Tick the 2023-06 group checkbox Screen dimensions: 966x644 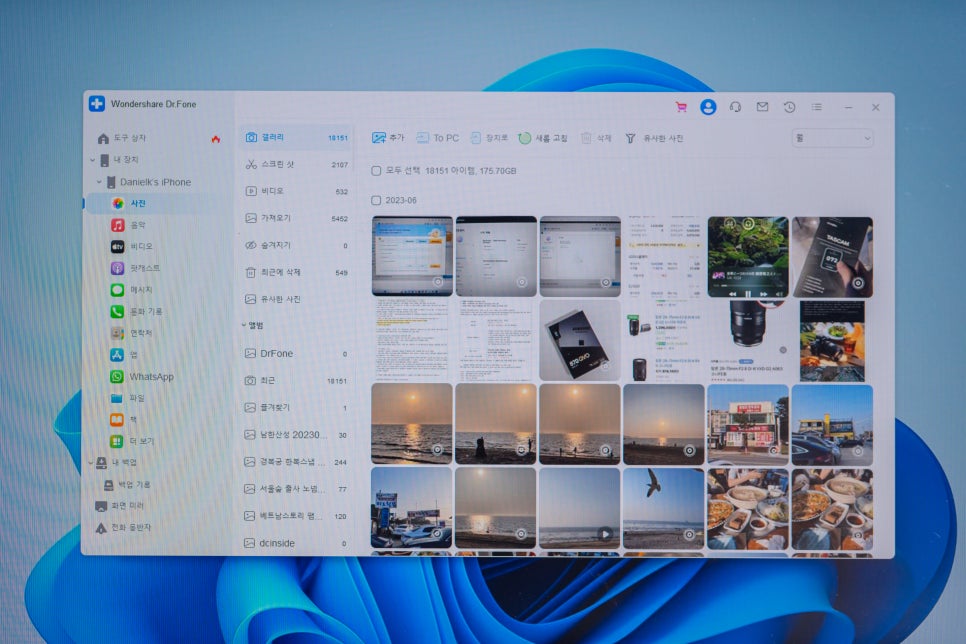tap(376, 200)
